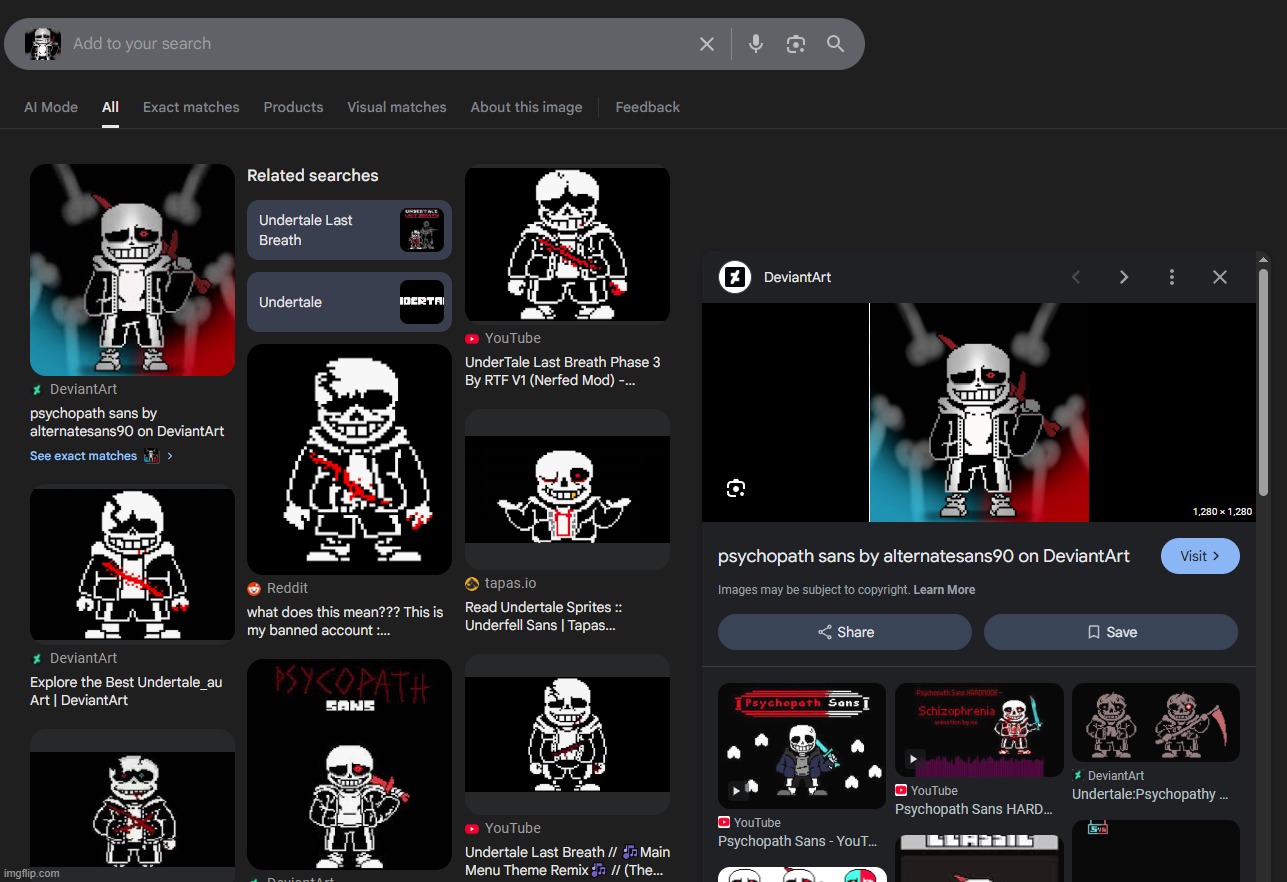
Task: Save the image with the Save button
Action: tap(1110, 632)
